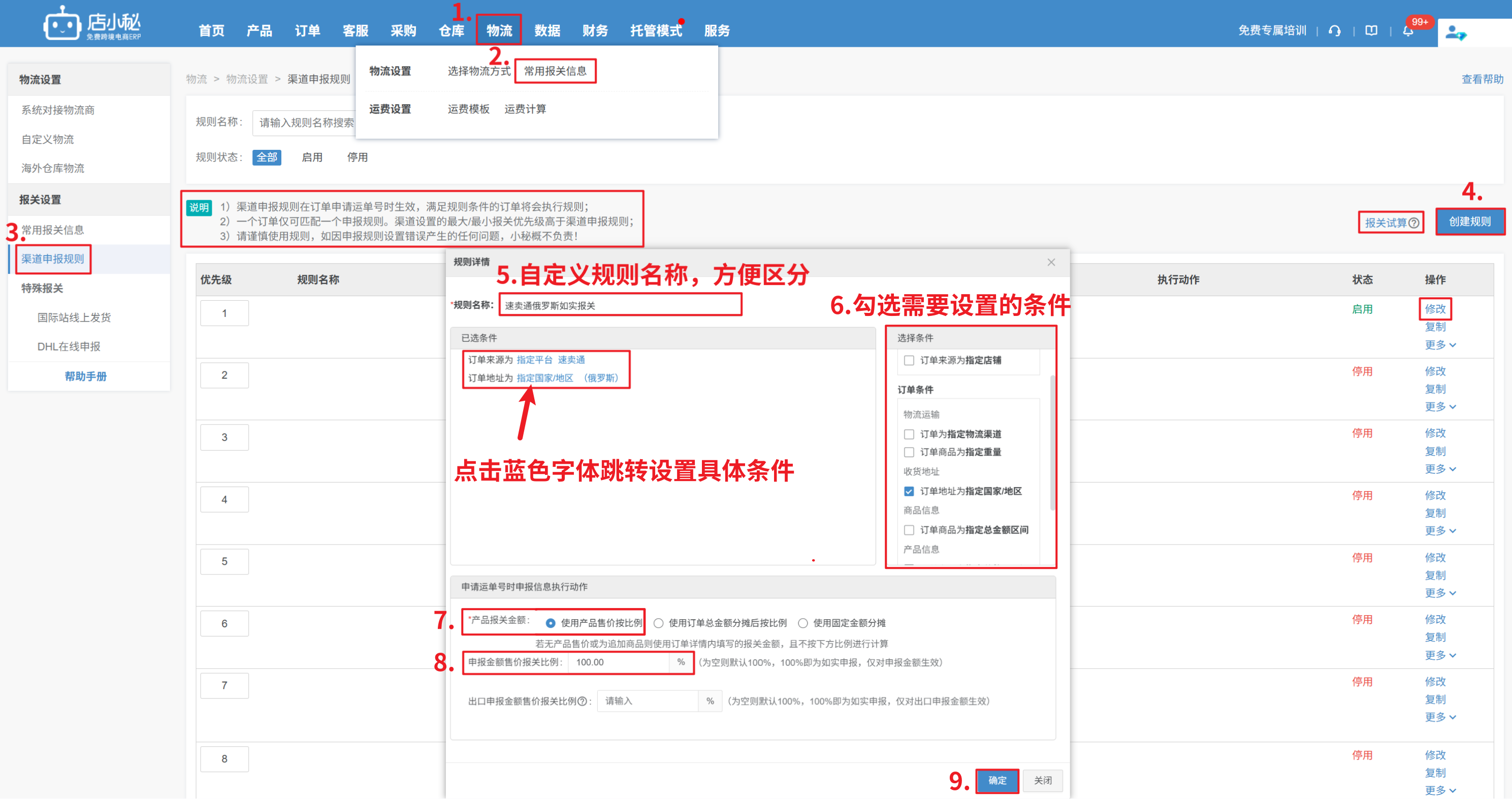Viewport: 1512px width, 799px height.
Task: Click help icon next to 出口申报金额售价报关比例
Action: click(x=582, y=701)
